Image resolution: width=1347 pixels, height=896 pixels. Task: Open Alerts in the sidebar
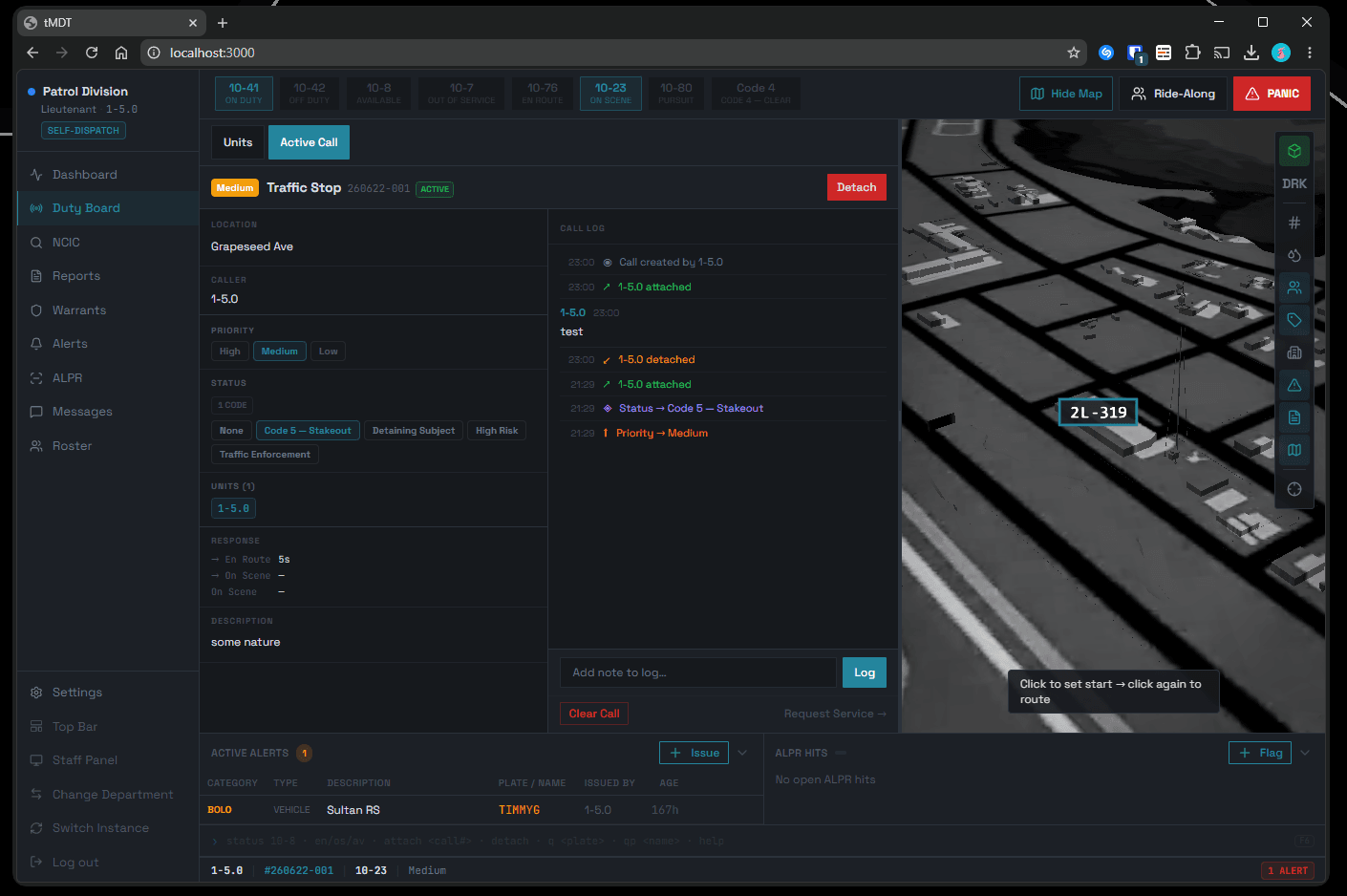point(108,344)
